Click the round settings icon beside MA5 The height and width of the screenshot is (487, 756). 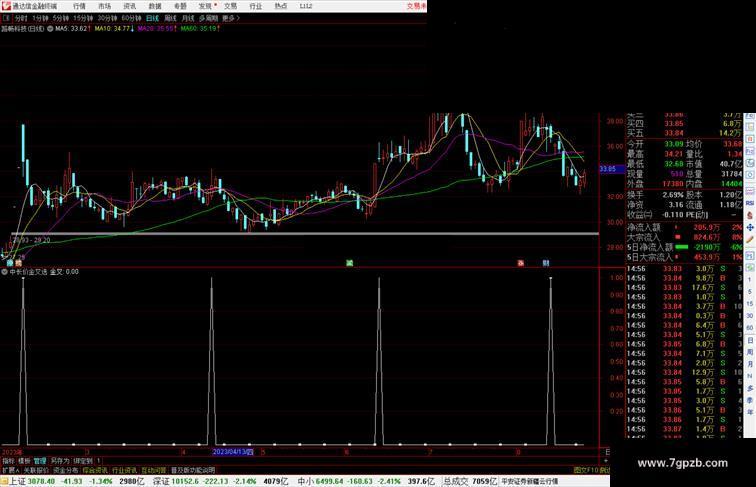click(x=50, y=29)
